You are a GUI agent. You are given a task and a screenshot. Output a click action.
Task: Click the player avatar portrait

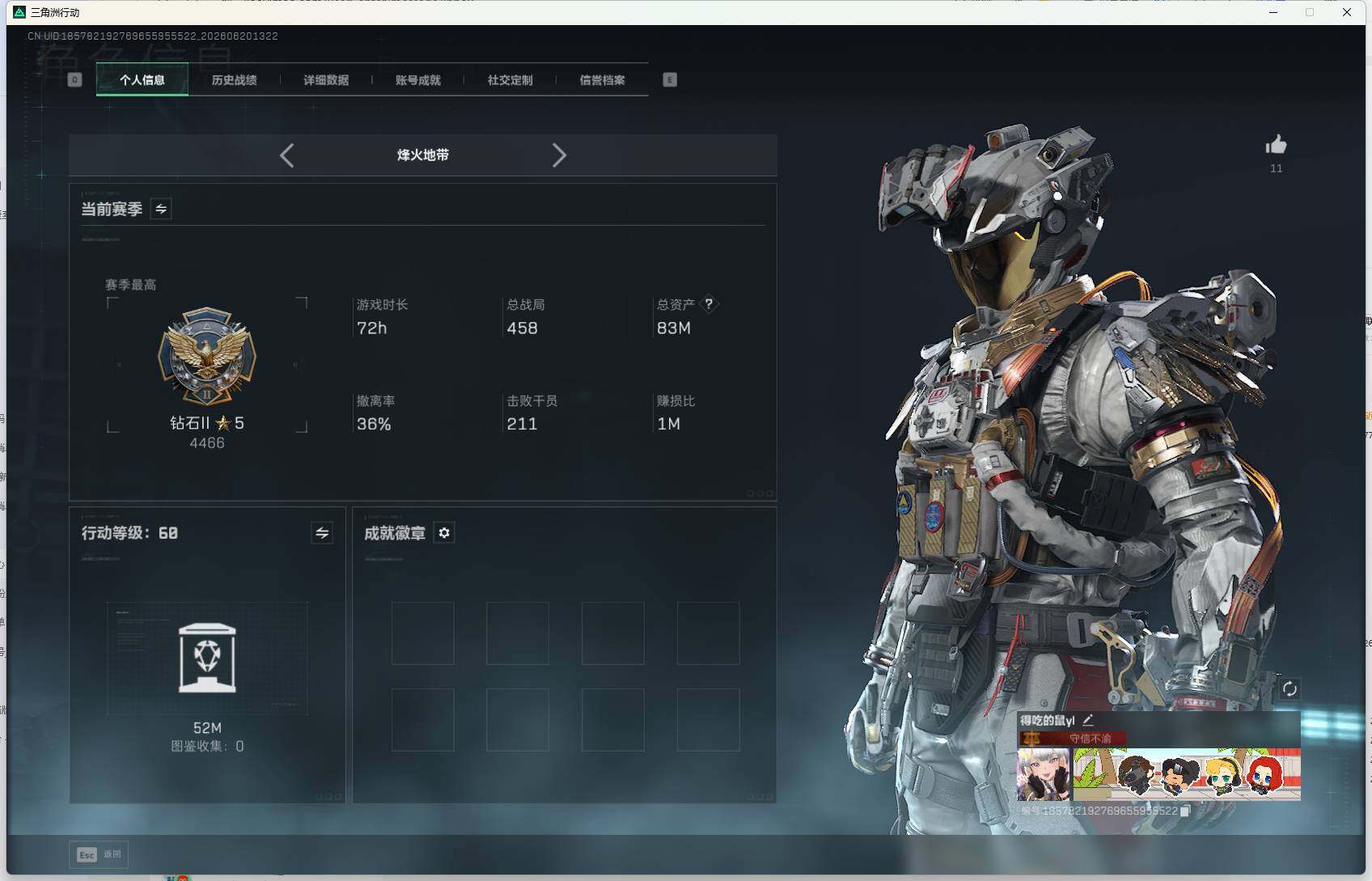[1044, 774]
